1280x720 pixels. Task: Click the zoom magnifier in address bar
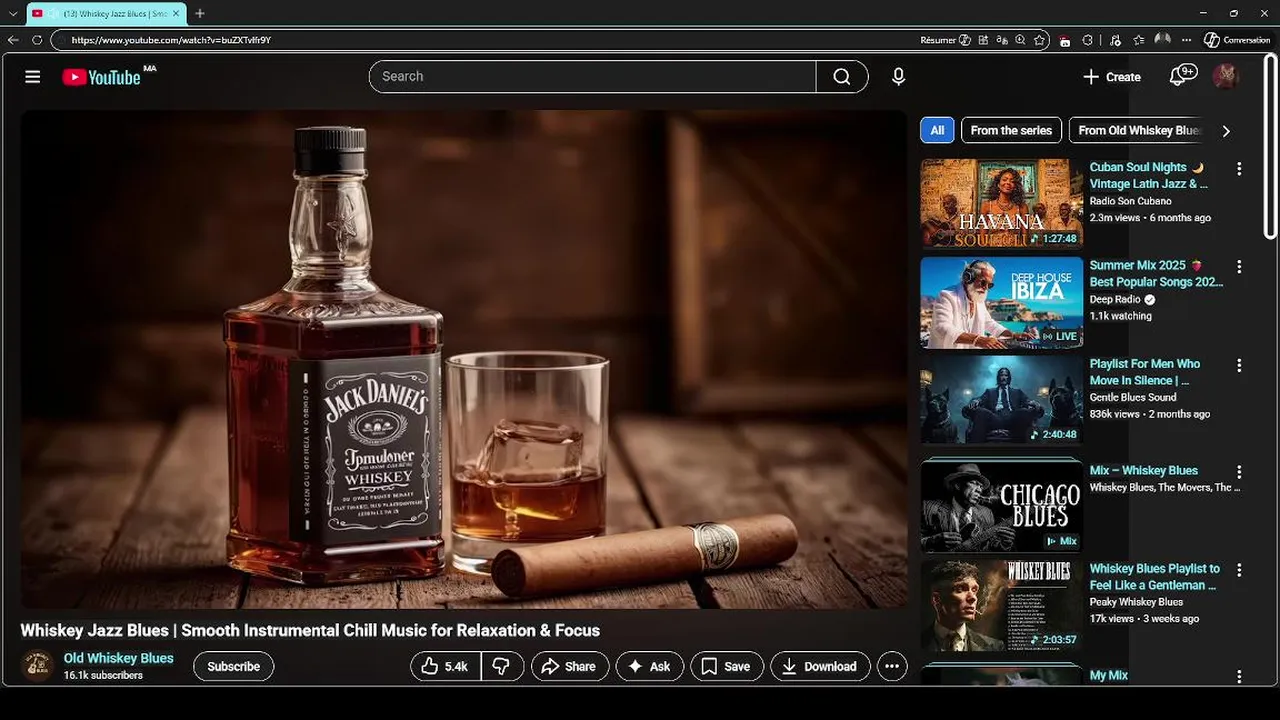pyautogui.click(x=1020, y=40)
